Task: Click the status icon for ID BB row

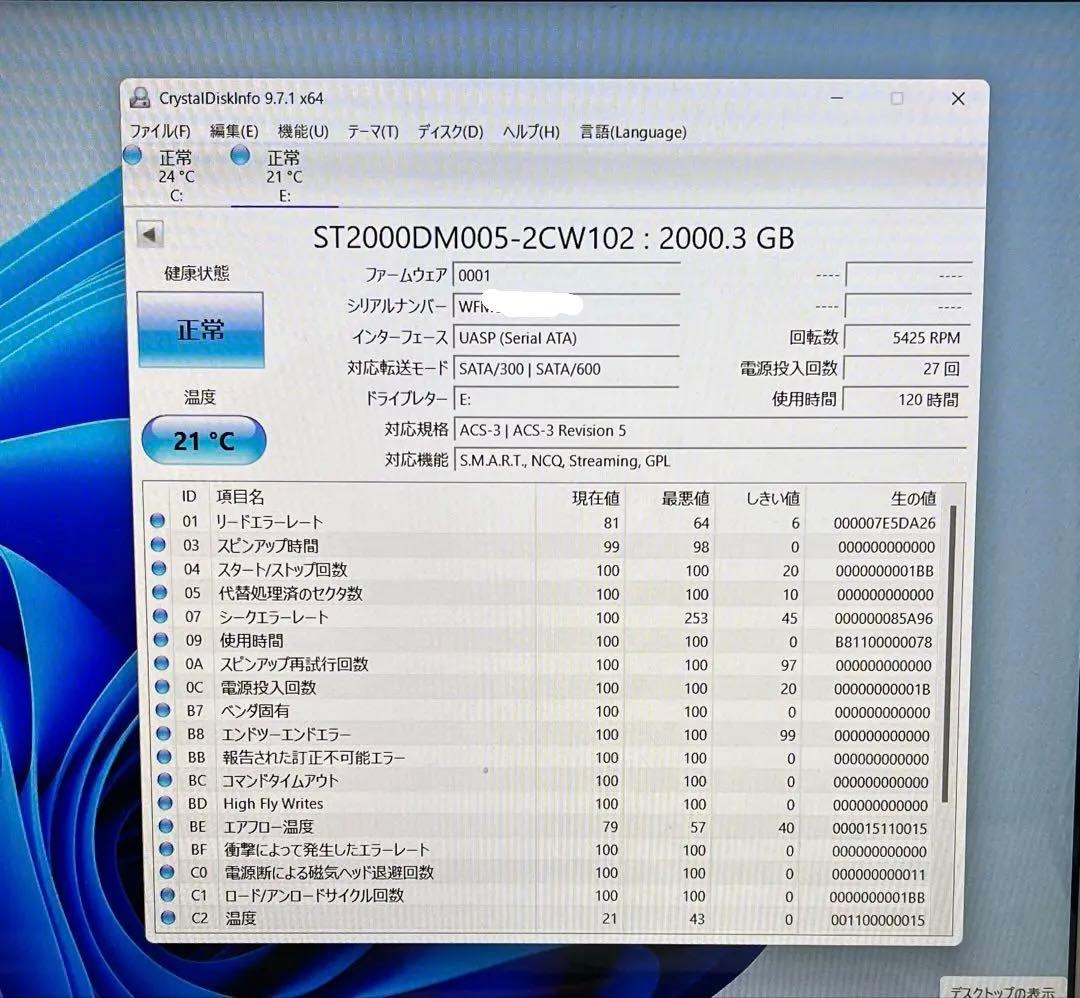Action: [x=165, y=756]
